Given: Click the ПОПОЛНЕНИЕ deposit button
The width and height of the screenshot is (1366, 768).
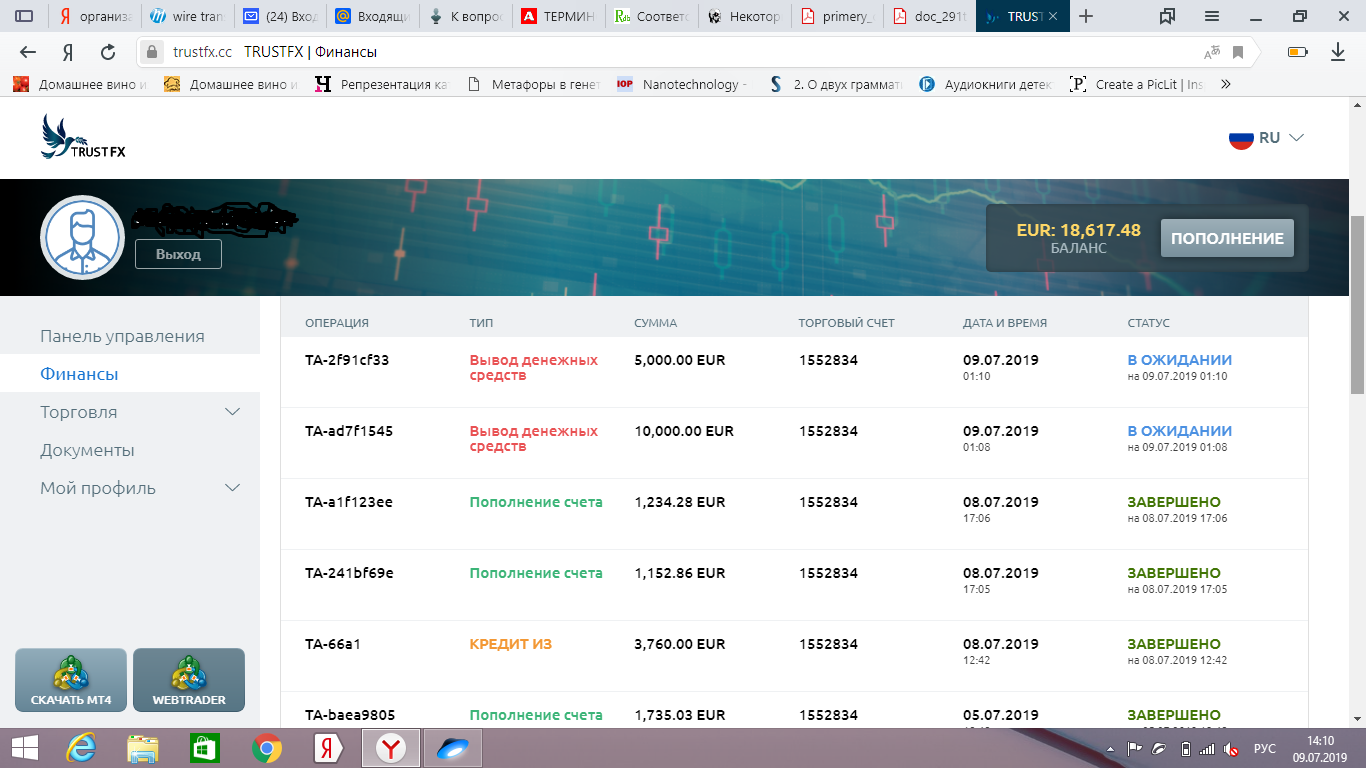Looking at the screenshot, I should point(1227,238).
